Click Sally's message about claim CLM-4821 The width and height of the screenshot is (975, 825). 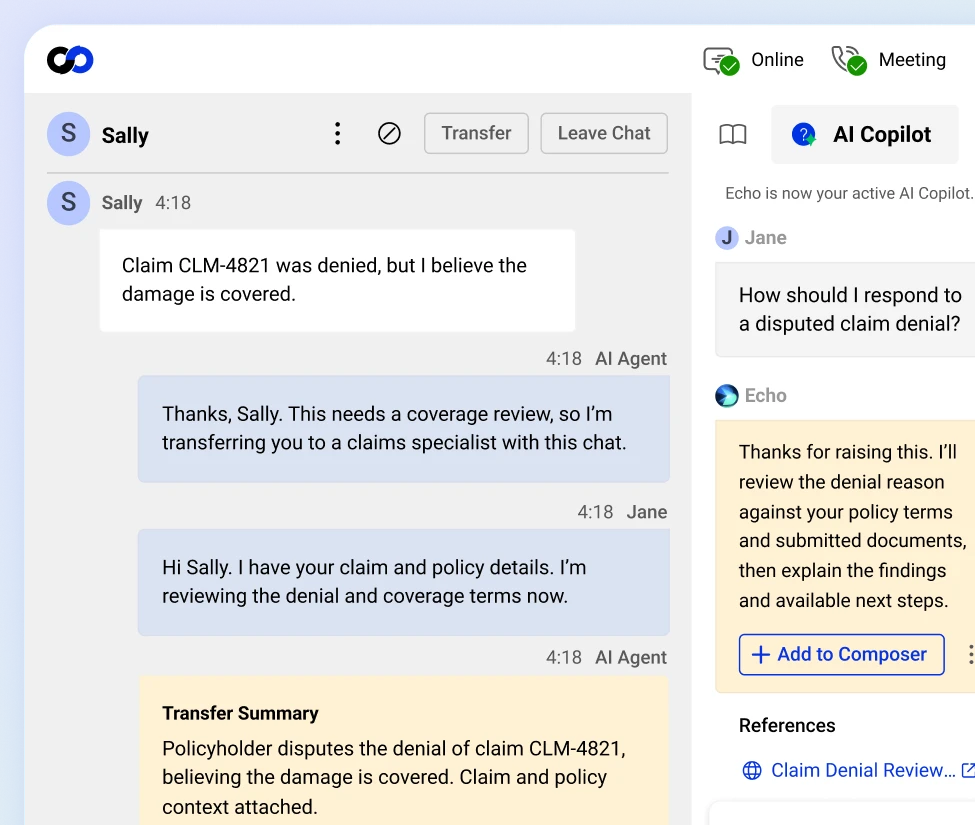tap(337, 280)
